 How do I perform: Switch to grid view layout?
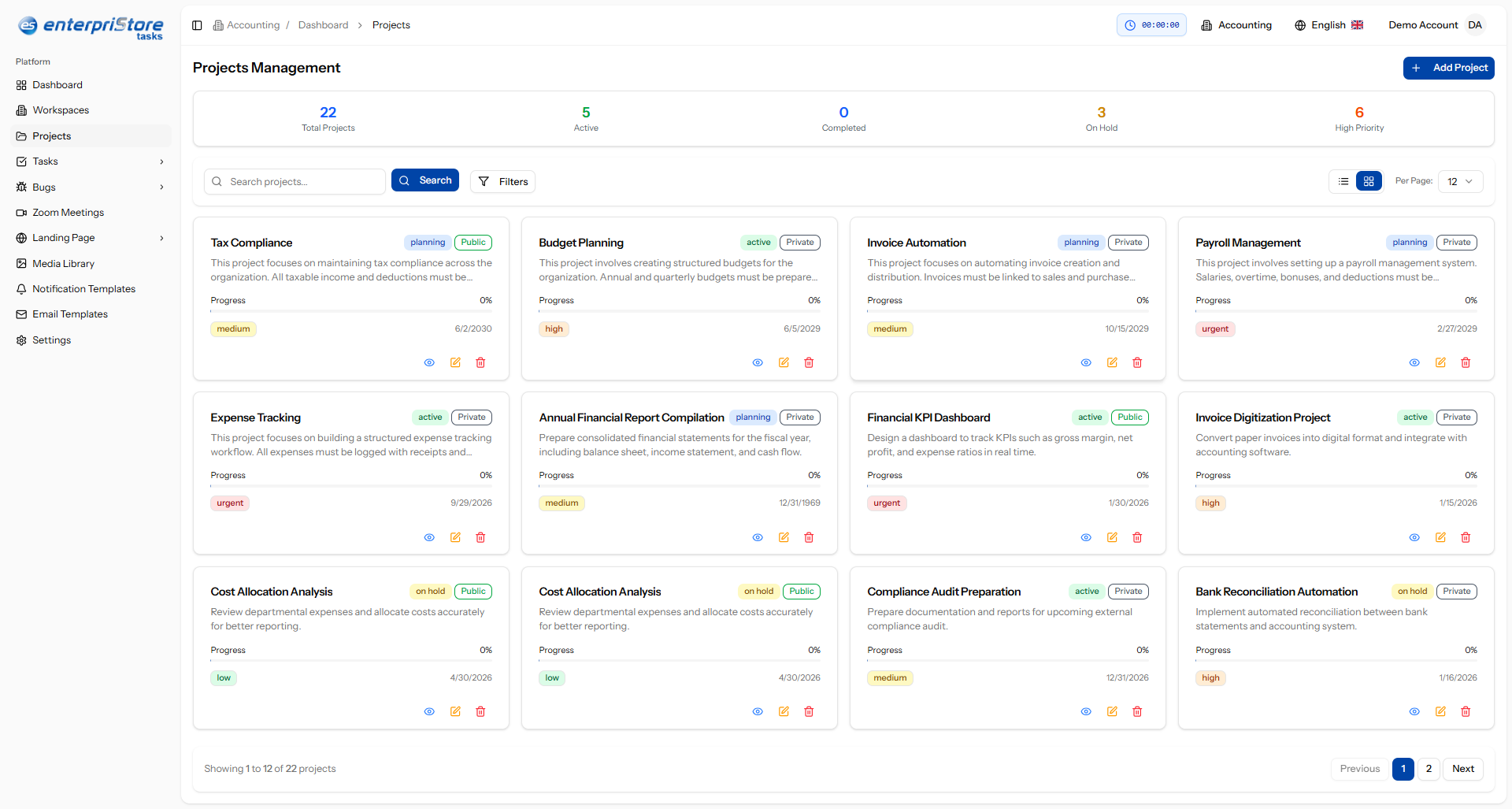coord(1369,181)
